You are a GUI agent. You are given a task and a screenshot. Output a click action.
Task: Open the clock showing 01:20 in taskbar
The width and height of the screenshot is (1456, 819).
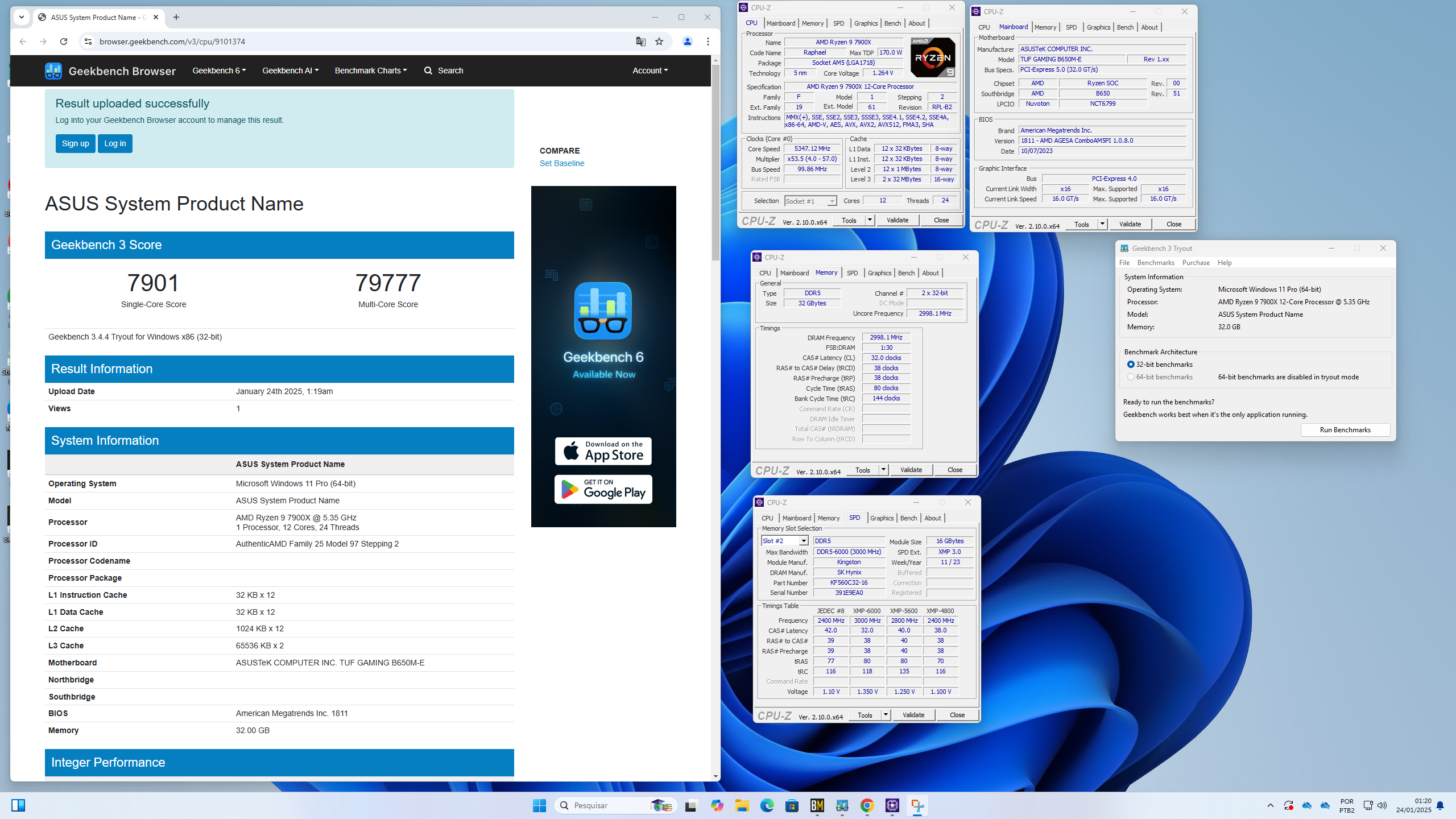click(x=1414, y=805)
